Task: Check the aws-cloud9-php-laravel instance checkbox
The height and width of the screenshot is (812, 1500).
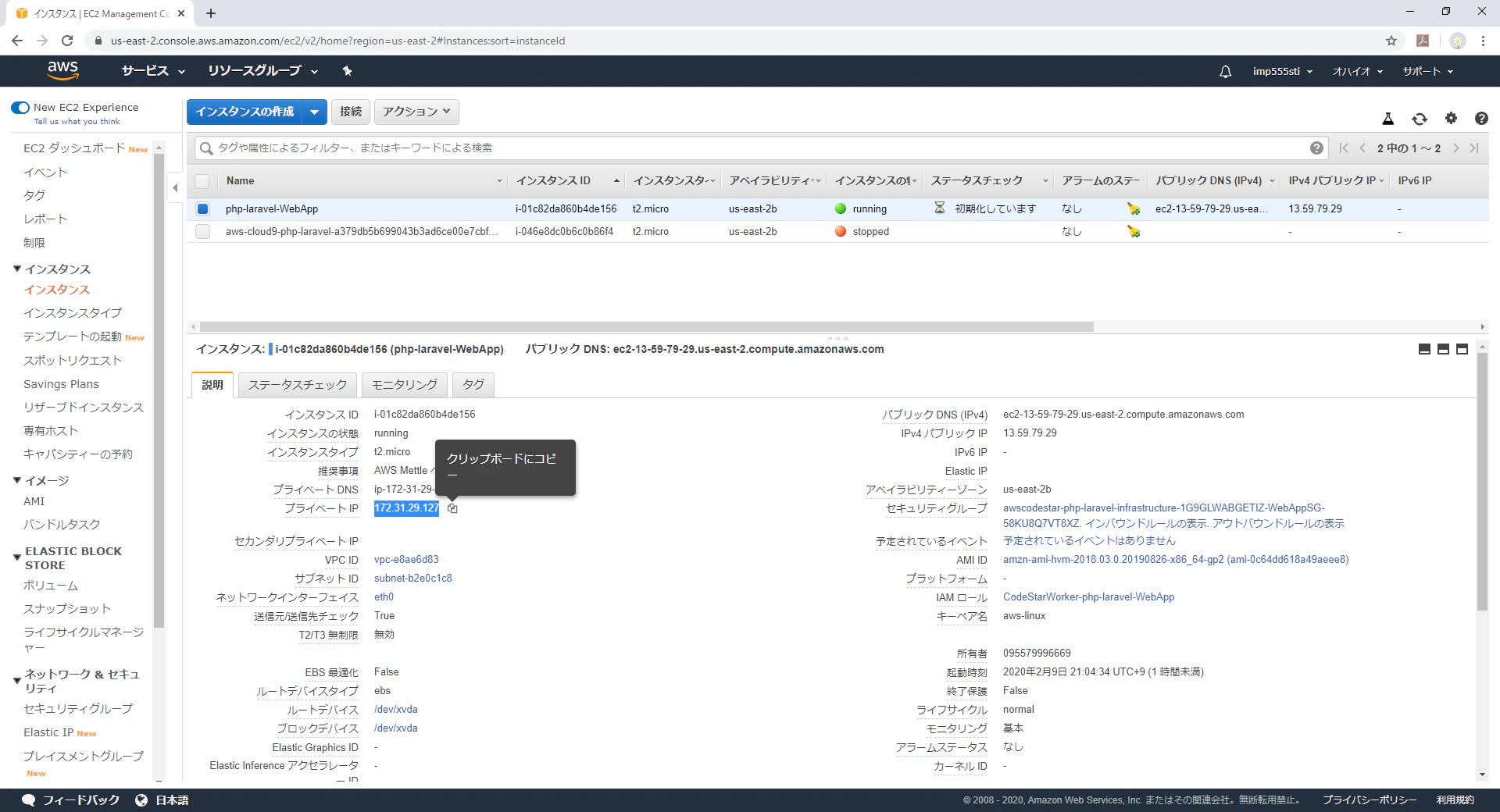Action: coord(203,231)
